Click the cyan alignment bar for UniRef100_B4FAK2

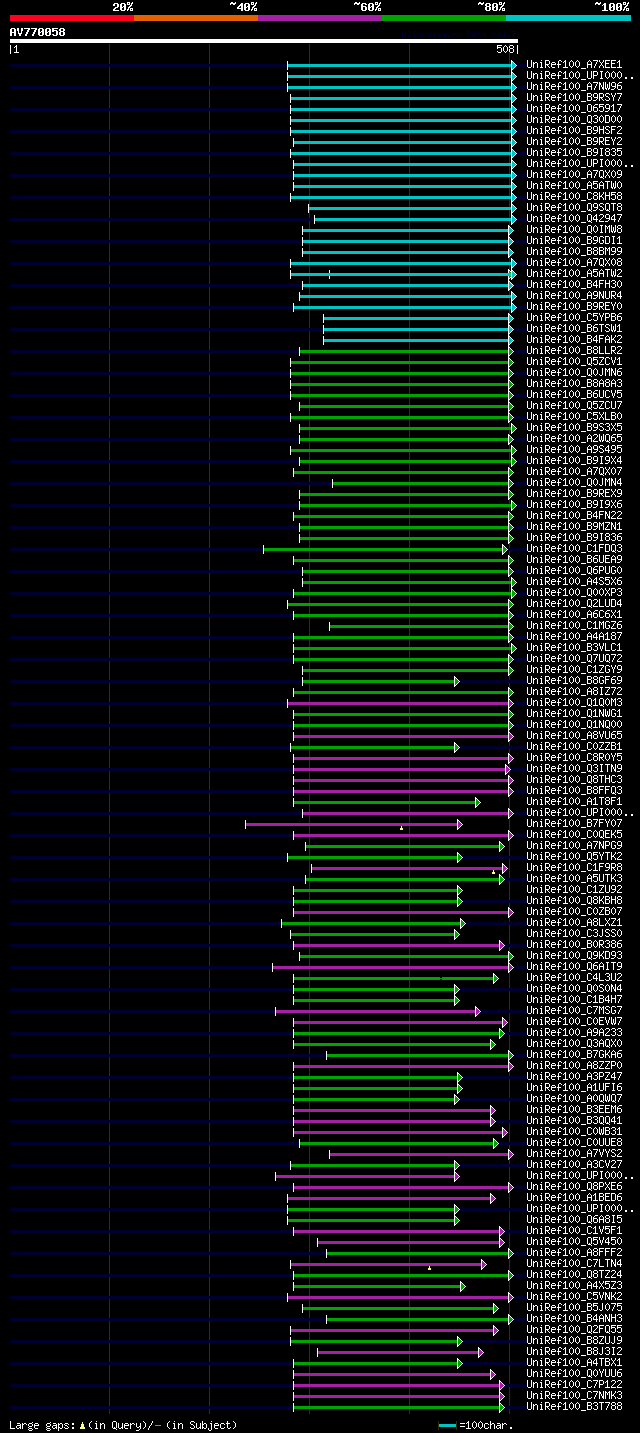click(417, 339)
